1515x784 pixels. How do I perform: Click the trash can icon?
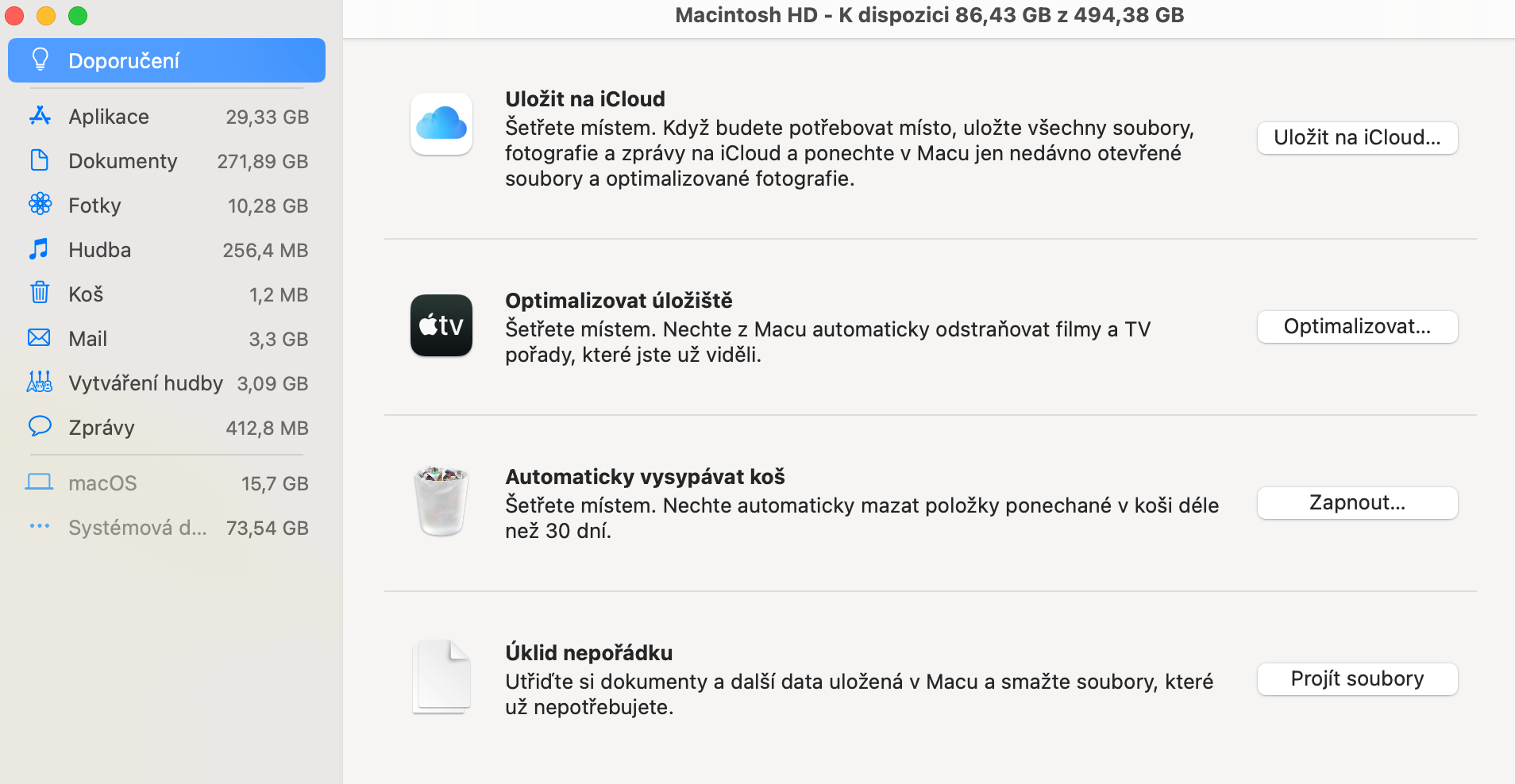(441, 502)
